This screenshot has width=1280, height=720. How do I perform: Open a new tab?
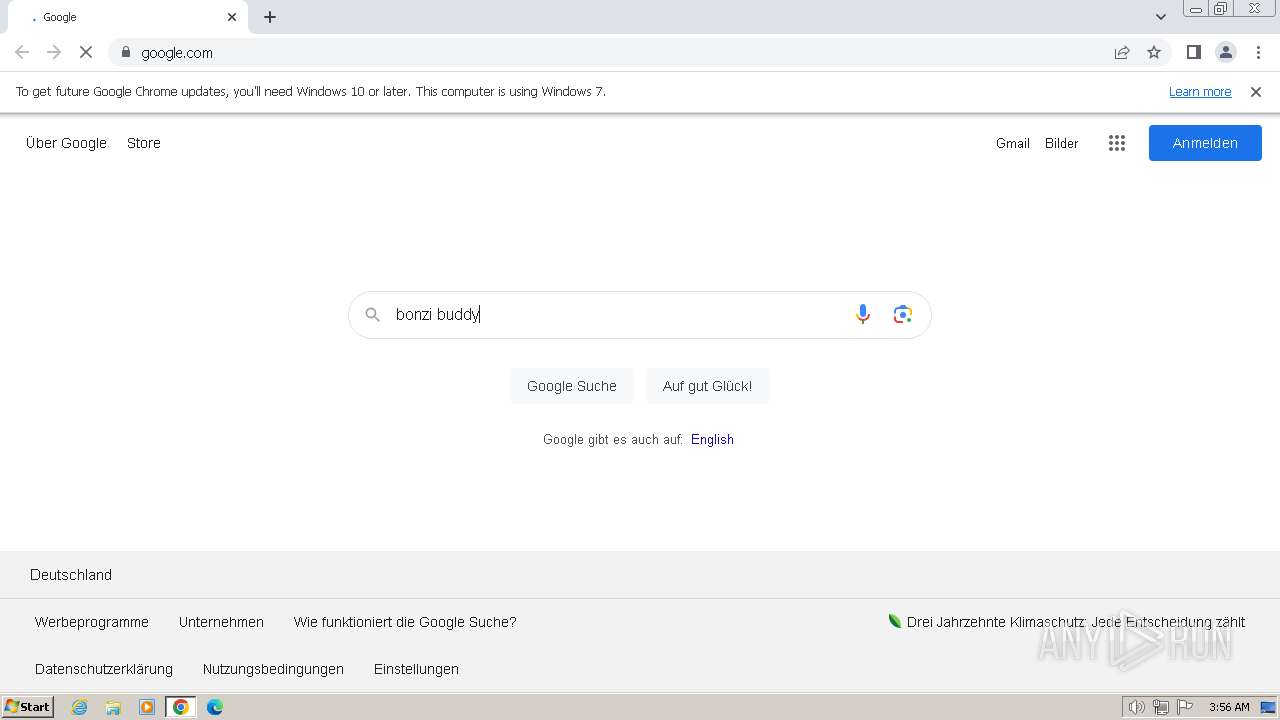pyautogui.click(x=270, y=17)
